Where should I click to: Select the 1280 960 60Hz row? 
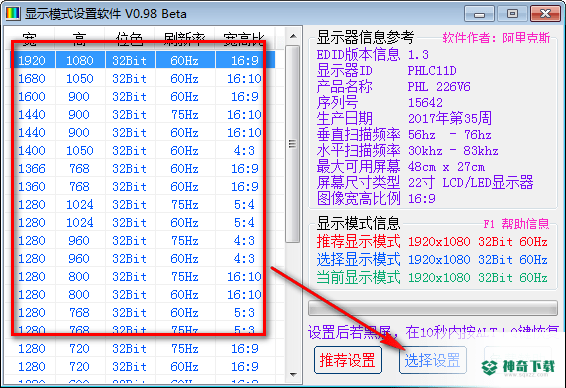point(142,258)
